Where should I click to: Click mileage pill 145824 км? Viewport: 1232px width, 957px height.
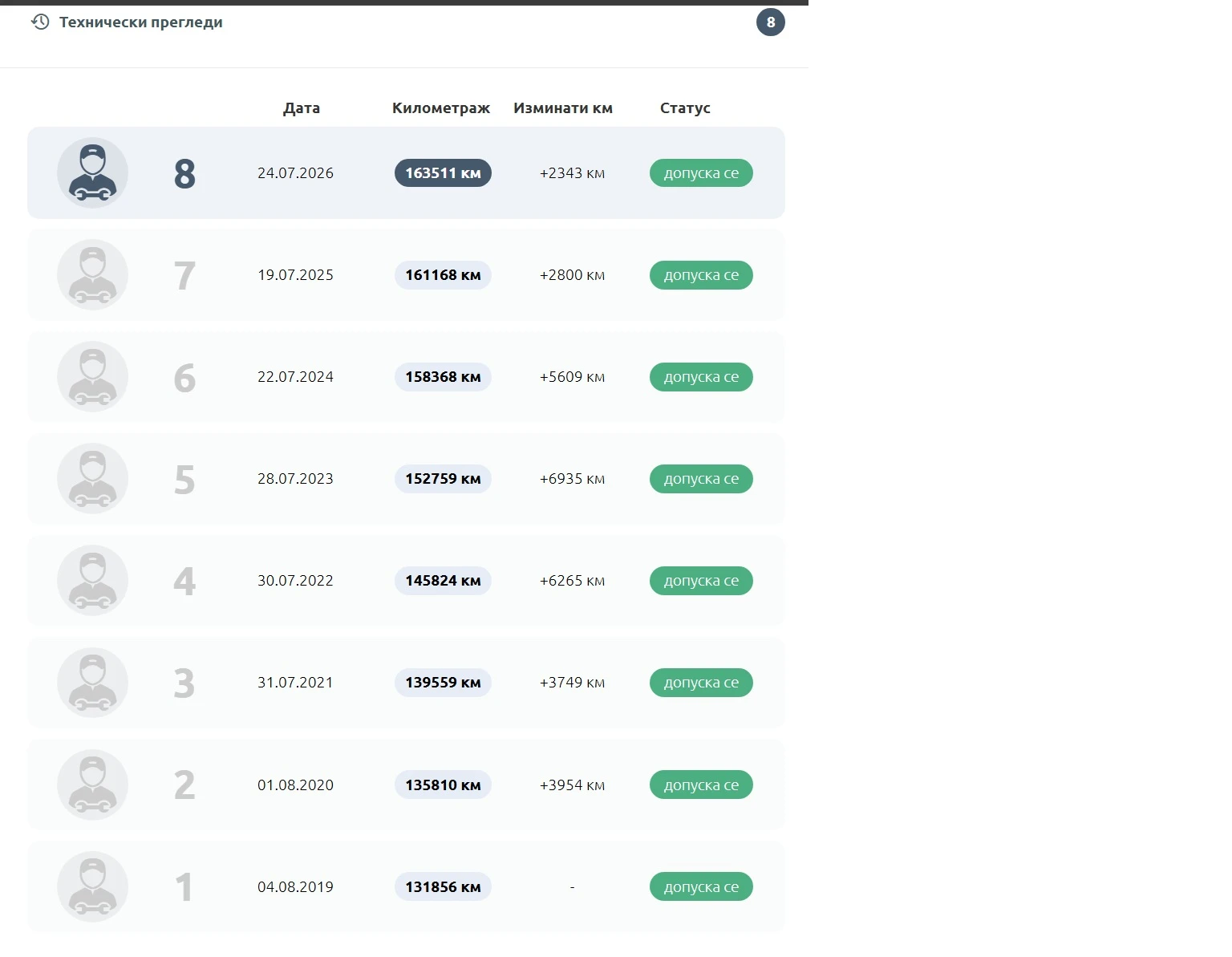443,580
